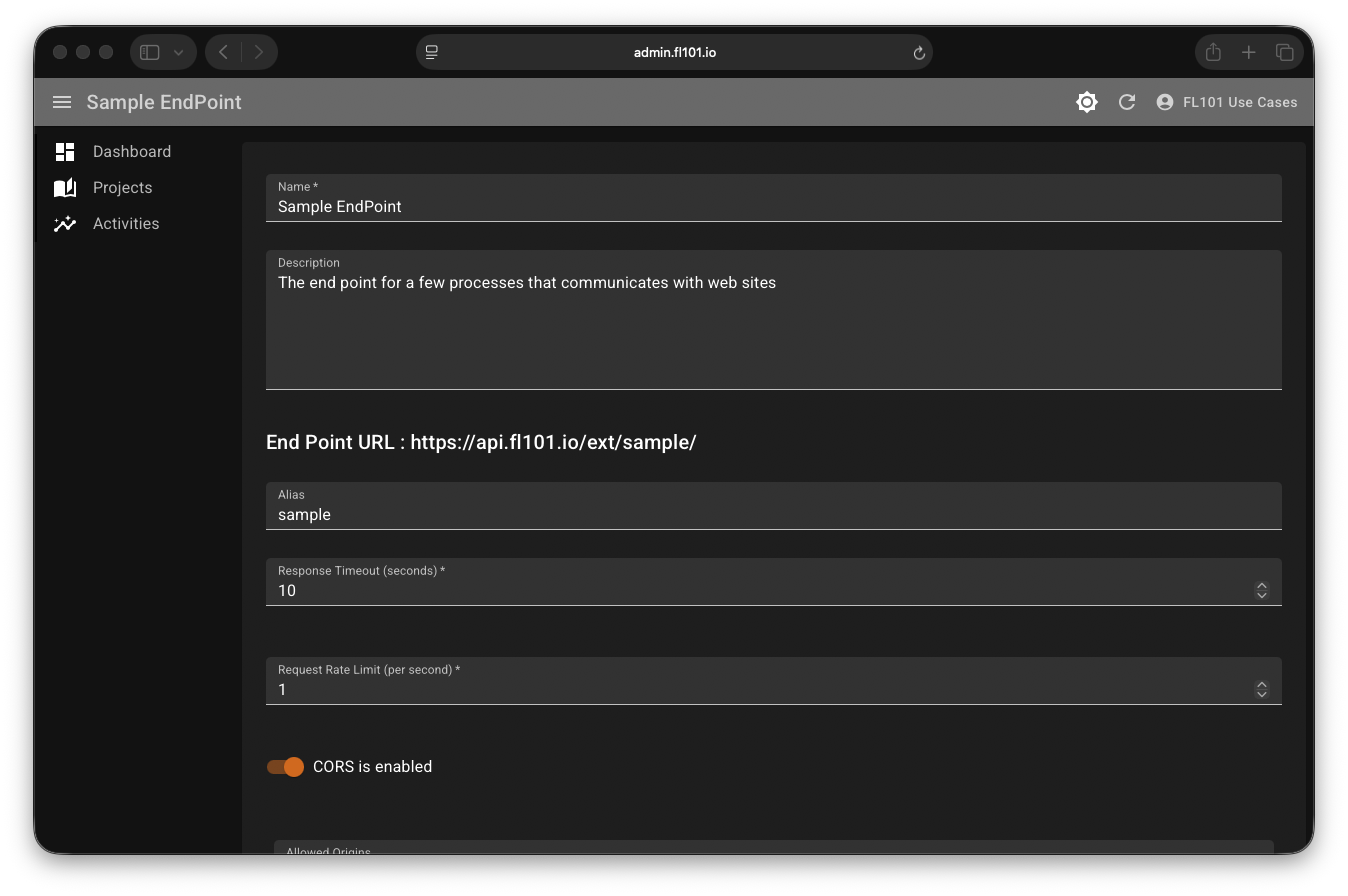
Task: Reload page using Safari's reload icon
Action: click(x=919, y=53)
